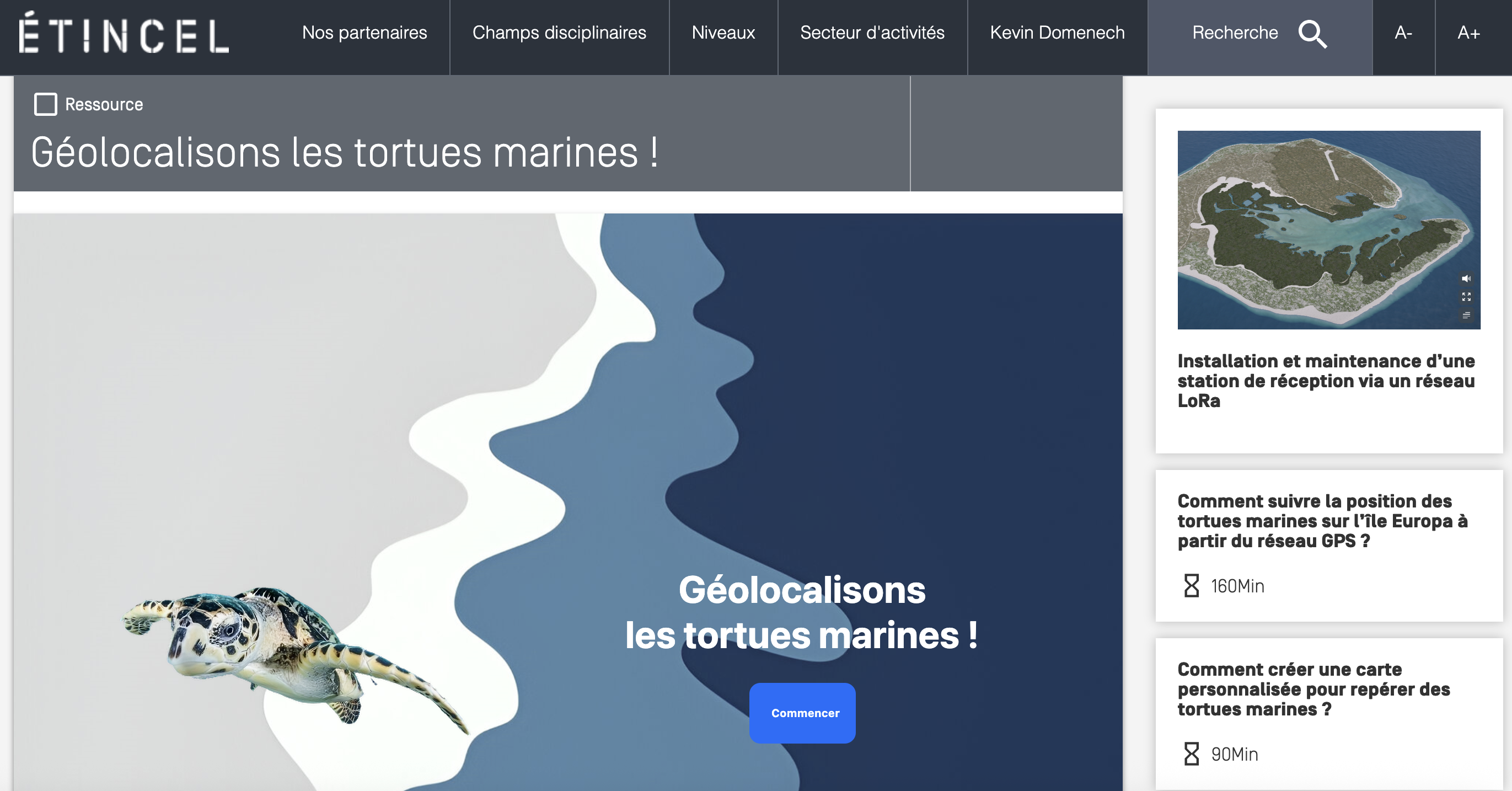Open the Kevin Domenech user menu
Image resolution: width=1512 pixels, height=791 pixels.
1057,33
